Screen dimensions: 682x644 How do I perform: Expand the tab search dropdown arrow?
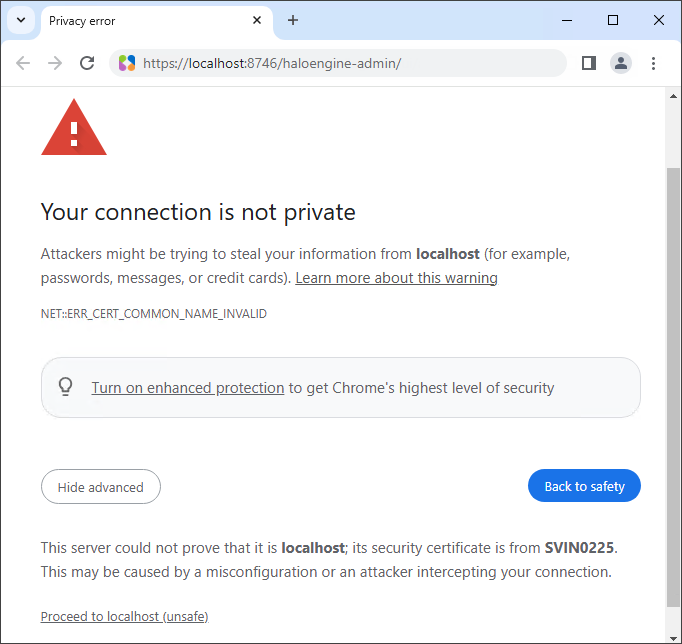[x=19, y=20]
